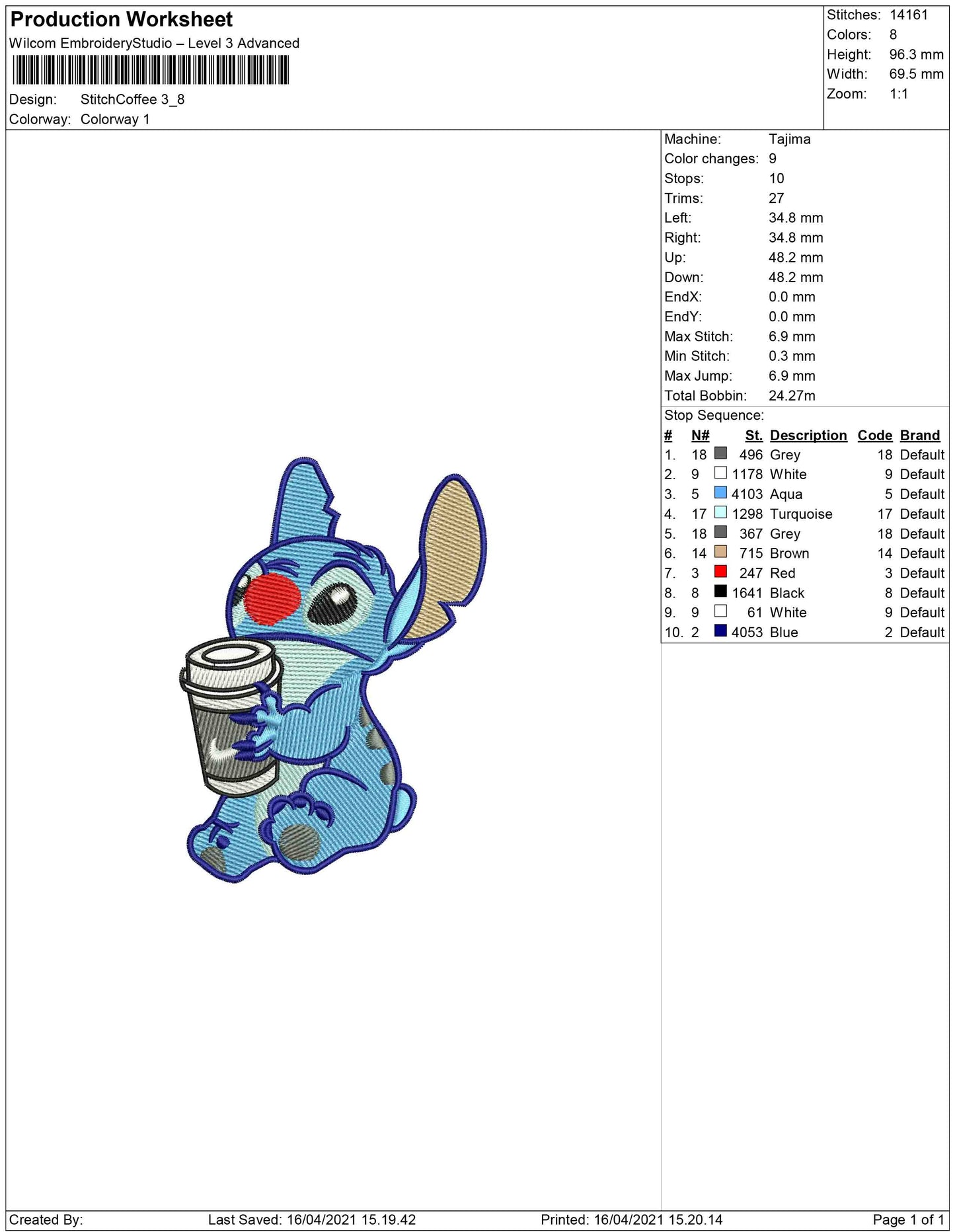Click the "Right:" label
The width and height of the screenshot is (955, 1232).
coord(683,238)
